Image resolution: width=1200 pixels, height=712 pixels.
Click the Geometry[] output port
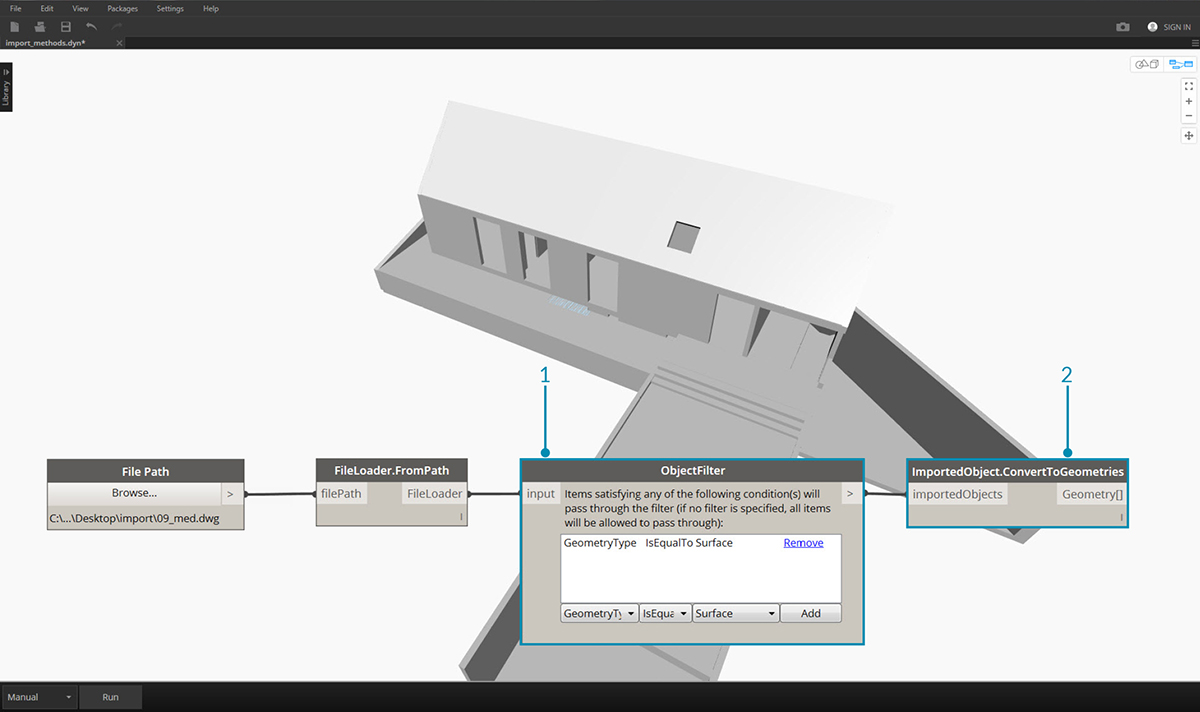pyautogui.click(x=1092, y=494)
